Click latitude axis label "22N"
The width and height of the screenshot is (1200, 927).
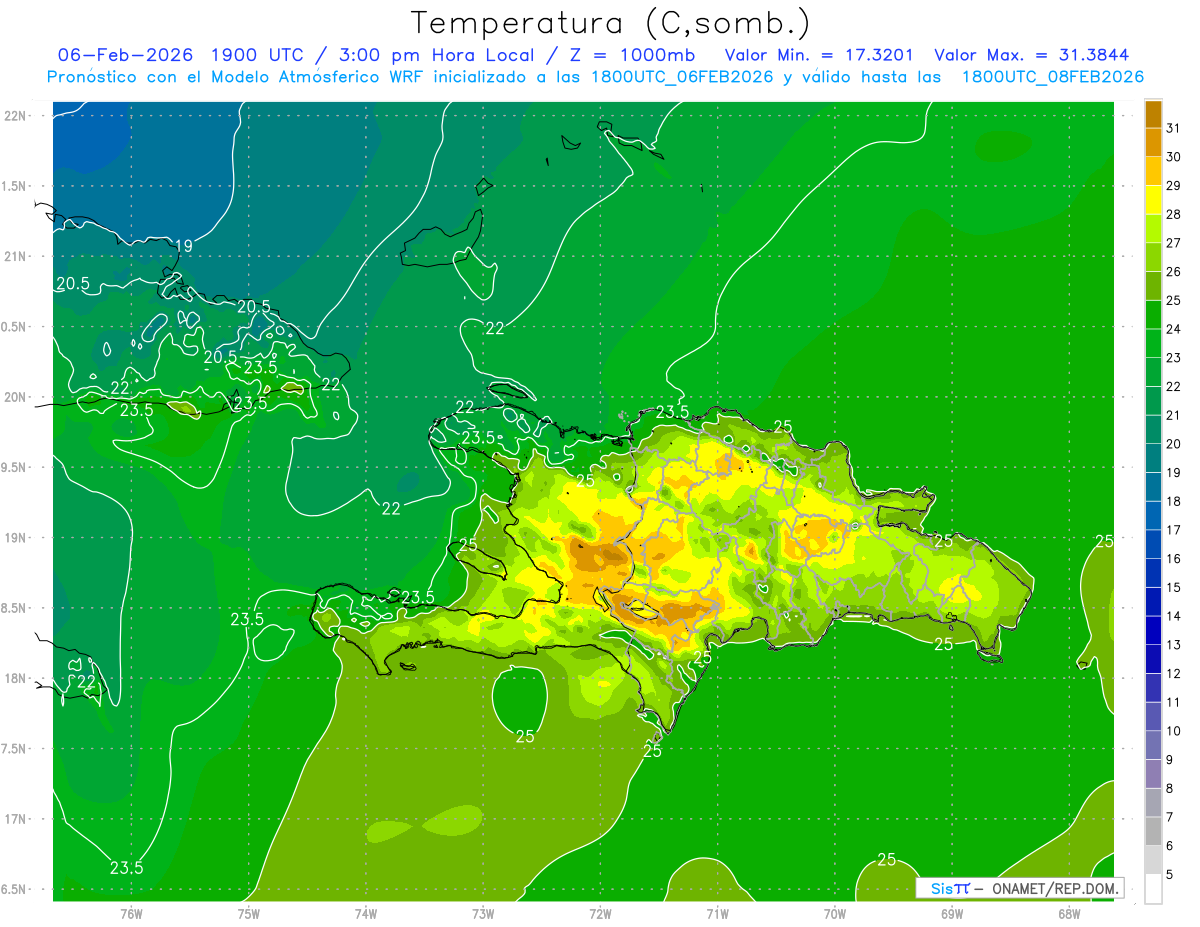click(x=15, y=115)
